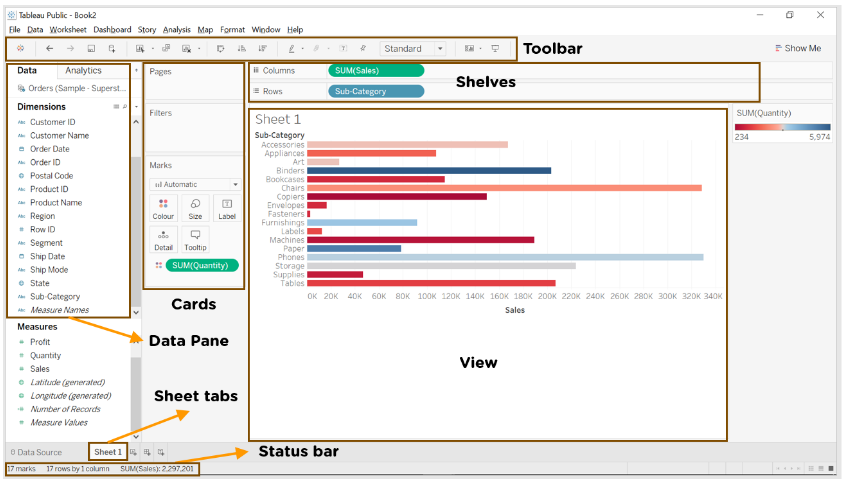The height and width of the screenshot is (485, 846).
Task: Open the Size card in Marks
Action: (x=195, y=208)
